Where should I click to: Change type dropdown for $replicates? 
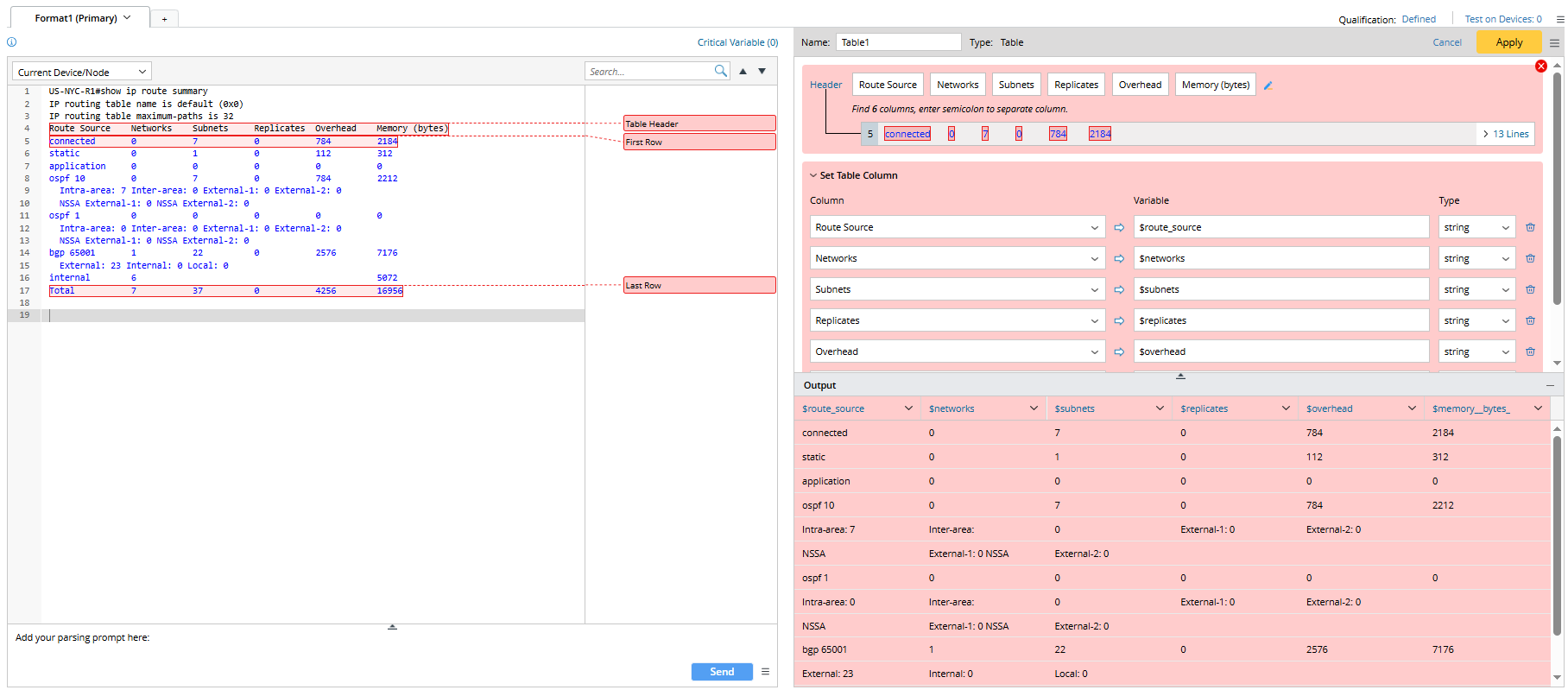pos(1476,320)
